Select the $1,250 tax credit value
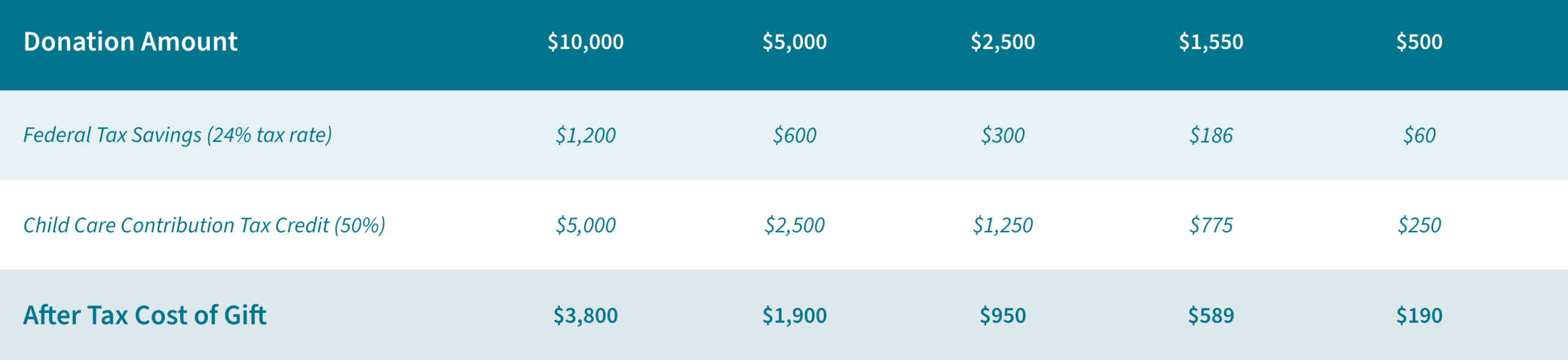This screenshot has width=1568, height=360. coord(1003,225)
